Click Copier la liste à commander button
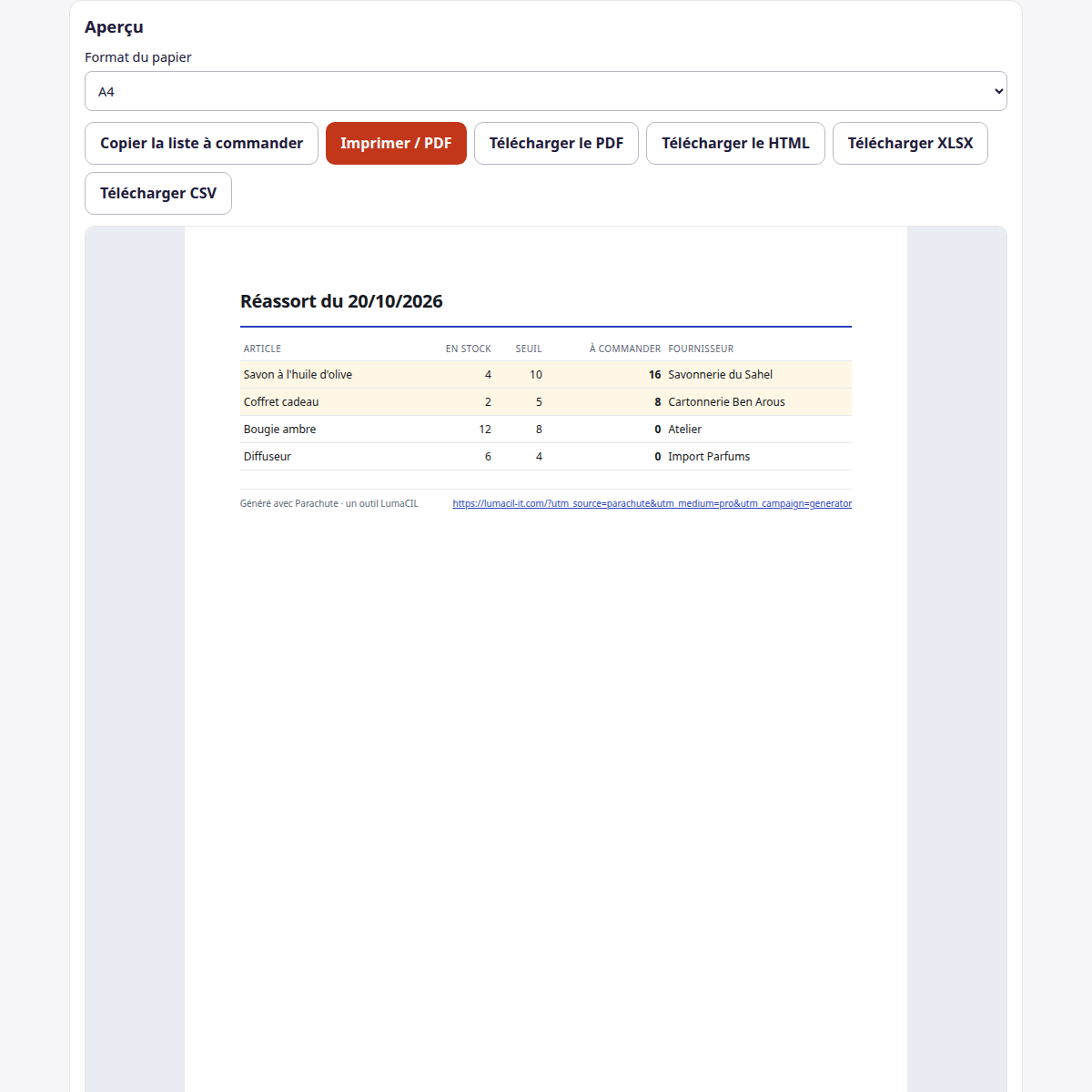The height and width of the screenshot is (1092, 1092). coord(201,143)
